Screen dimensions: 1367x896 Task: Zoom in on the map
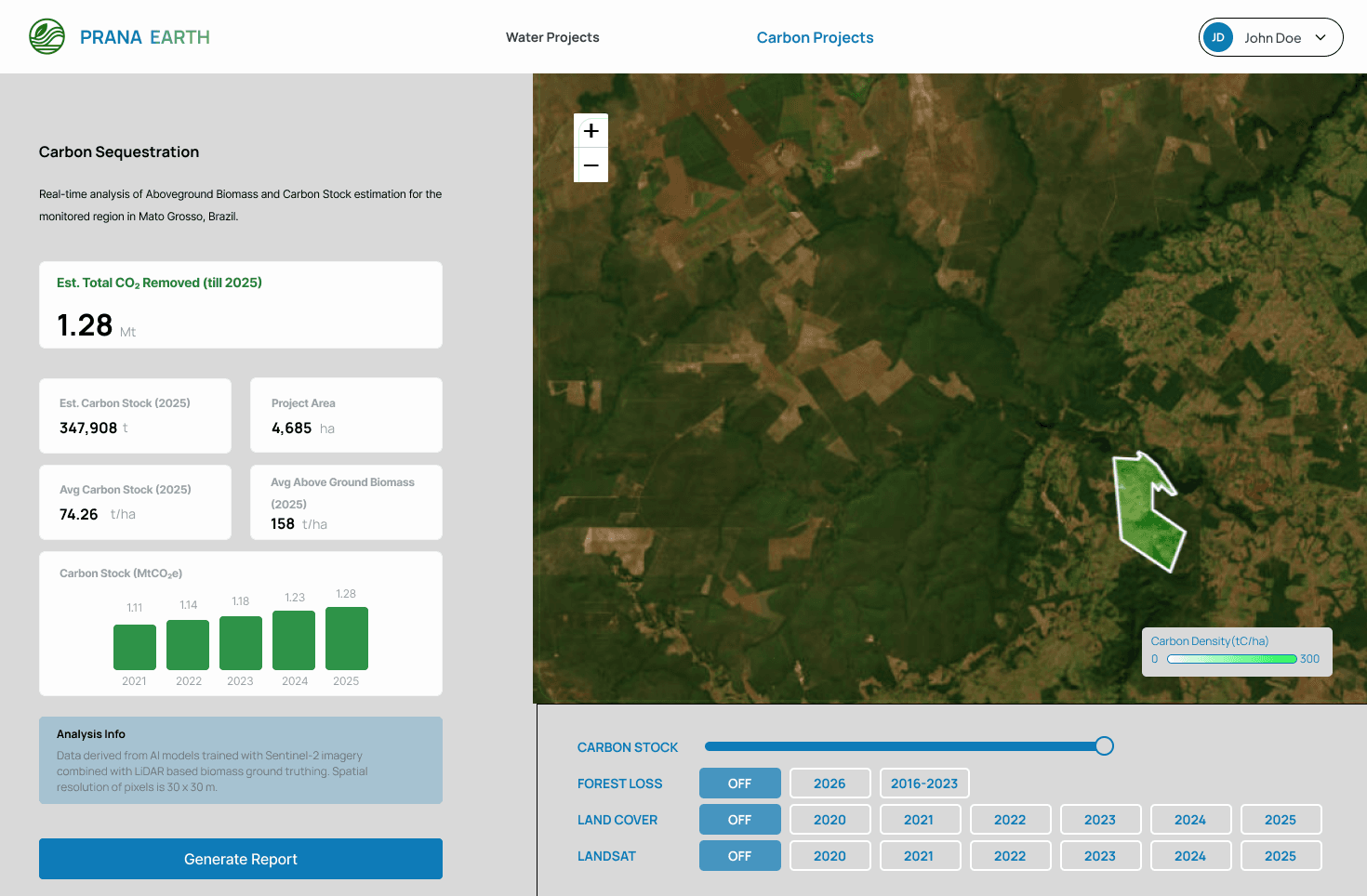(591, 131)
